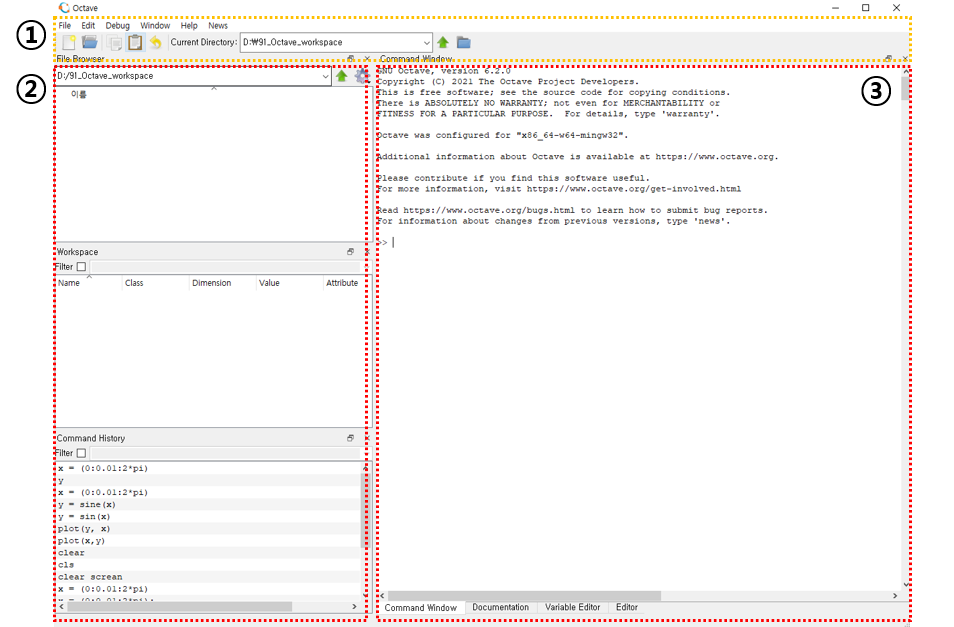Enable the Command History Filter checkbox
The image size is (954, 627).
81,453
